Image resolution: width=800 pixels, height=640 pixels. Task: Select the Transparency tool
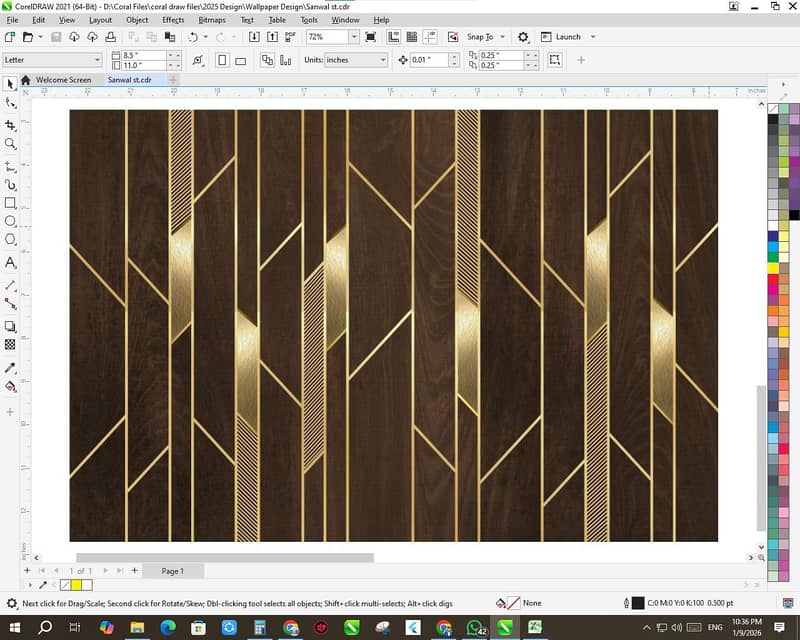tap(10, 345)
